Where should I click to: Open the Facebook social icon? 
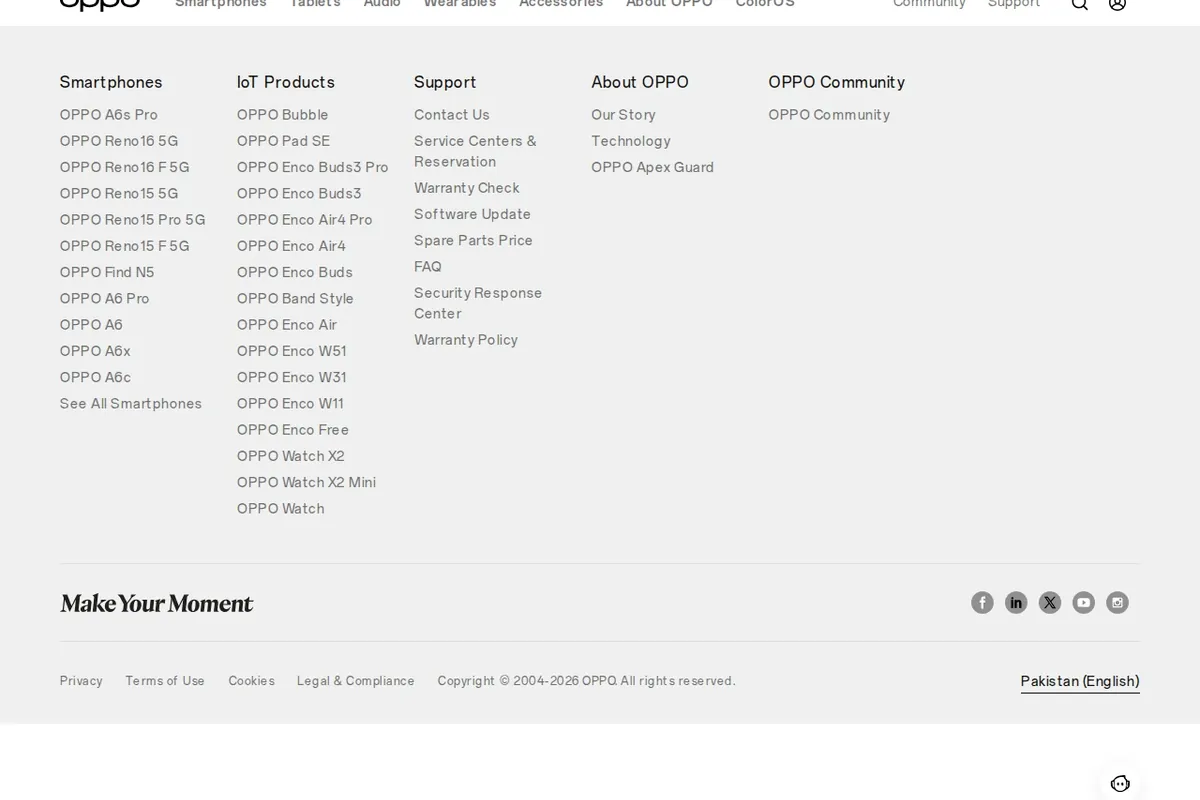point(982,602)
